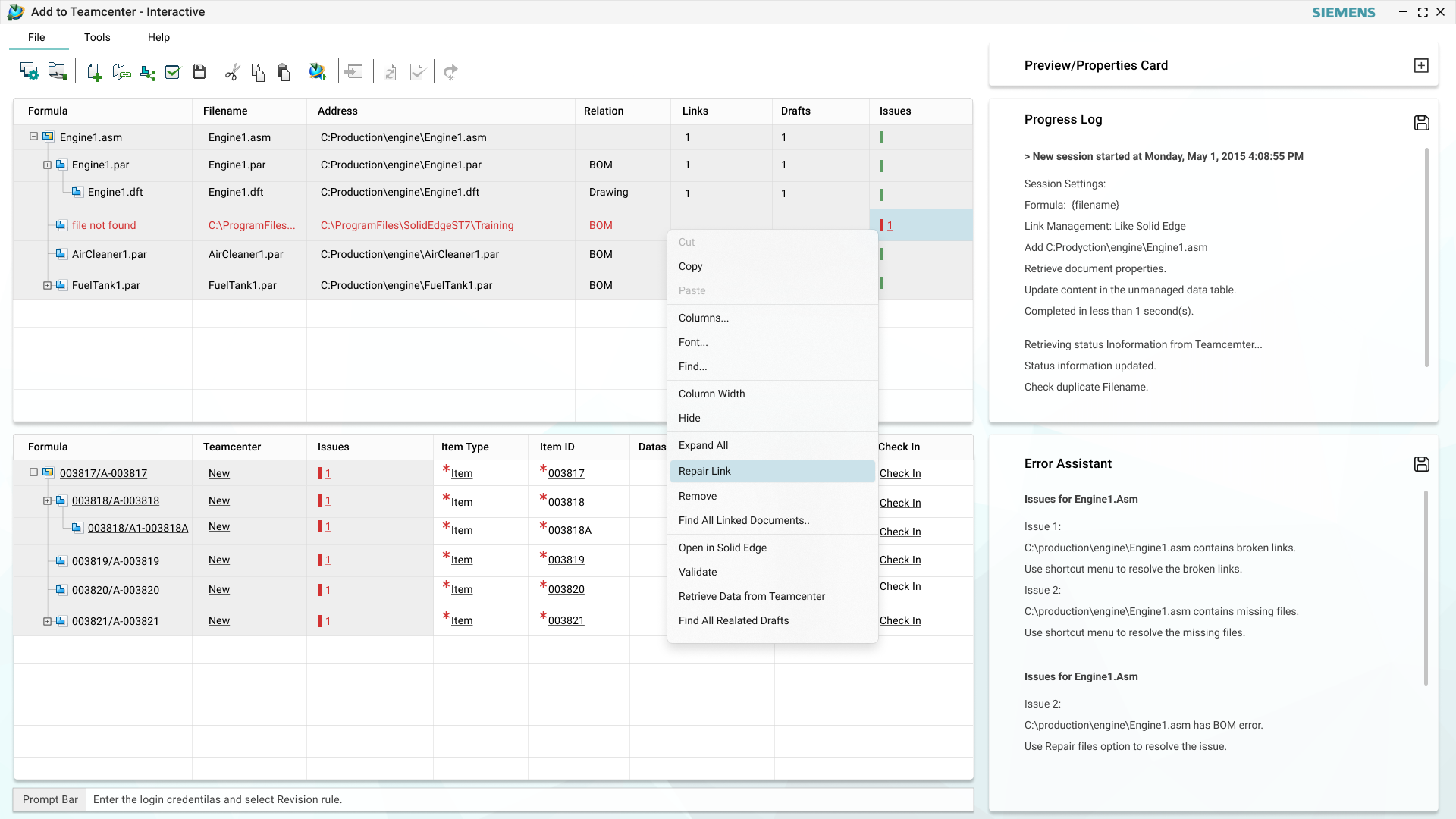Open the File menu
This screenshot has height=819, width=1456.
(36, 37)
